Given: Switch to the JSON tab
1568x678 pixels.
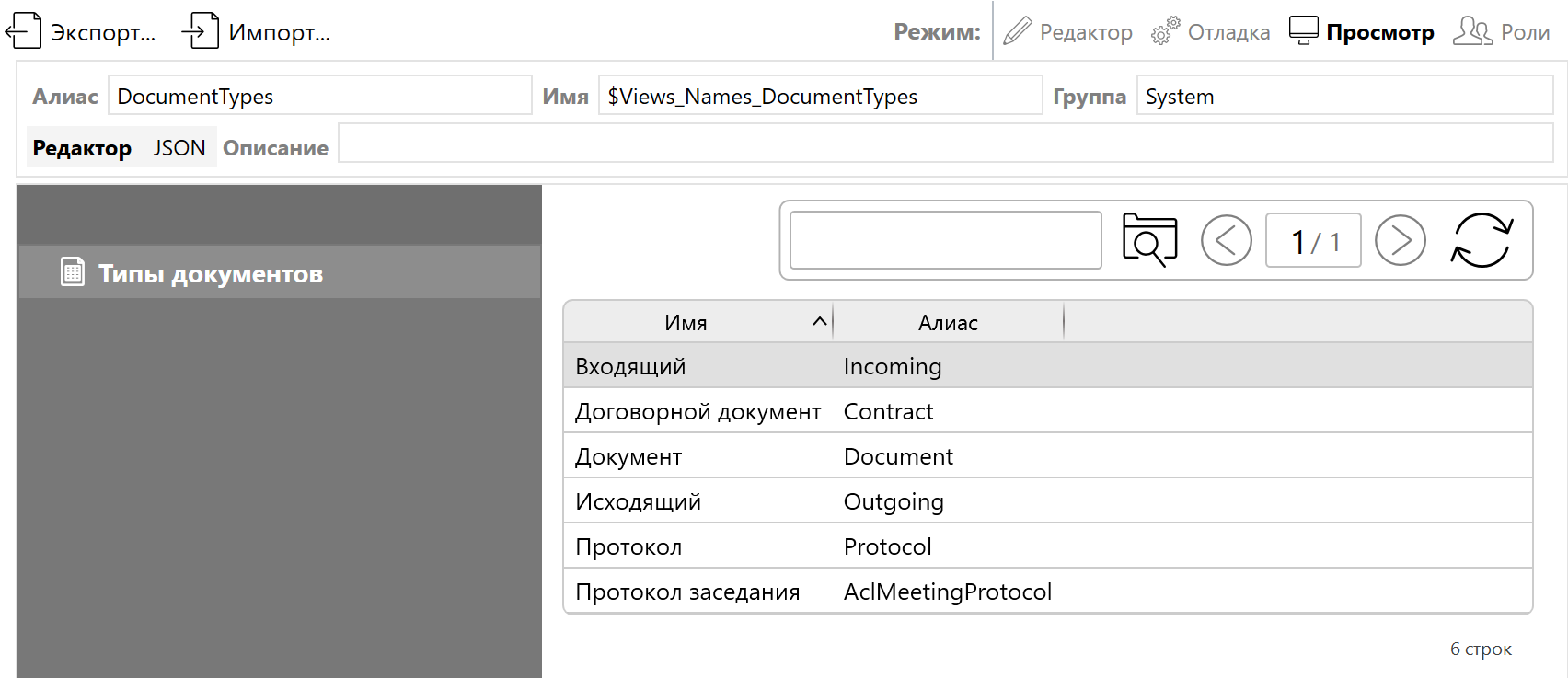Looking at the screenshot, I should 179,148.
